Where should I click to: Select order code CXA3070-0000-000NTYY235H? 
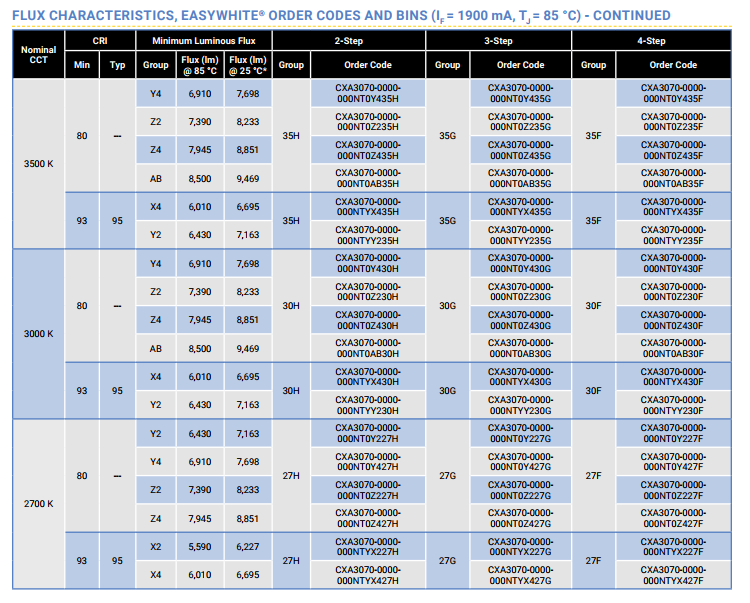click(x=368, y=235)
